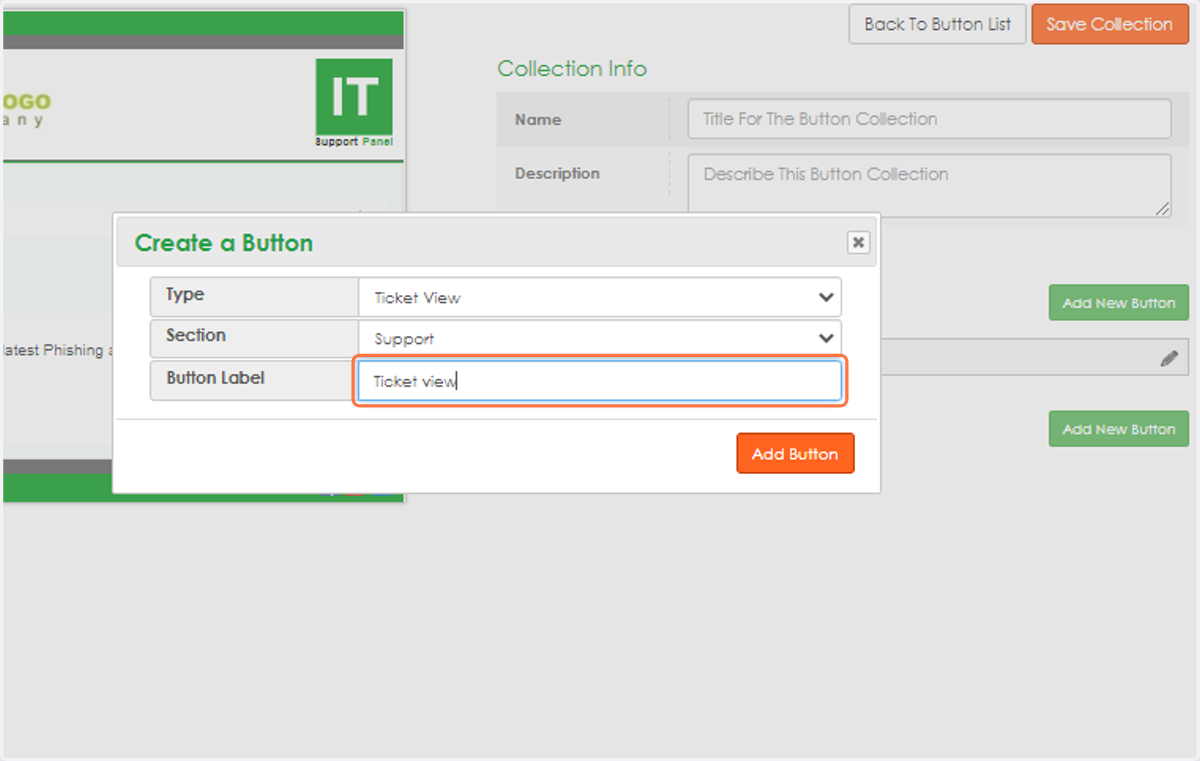Open the Type dropdown showing Ticket View
The width and height of the screenshot is (1200, 761).
pos(599,297)
